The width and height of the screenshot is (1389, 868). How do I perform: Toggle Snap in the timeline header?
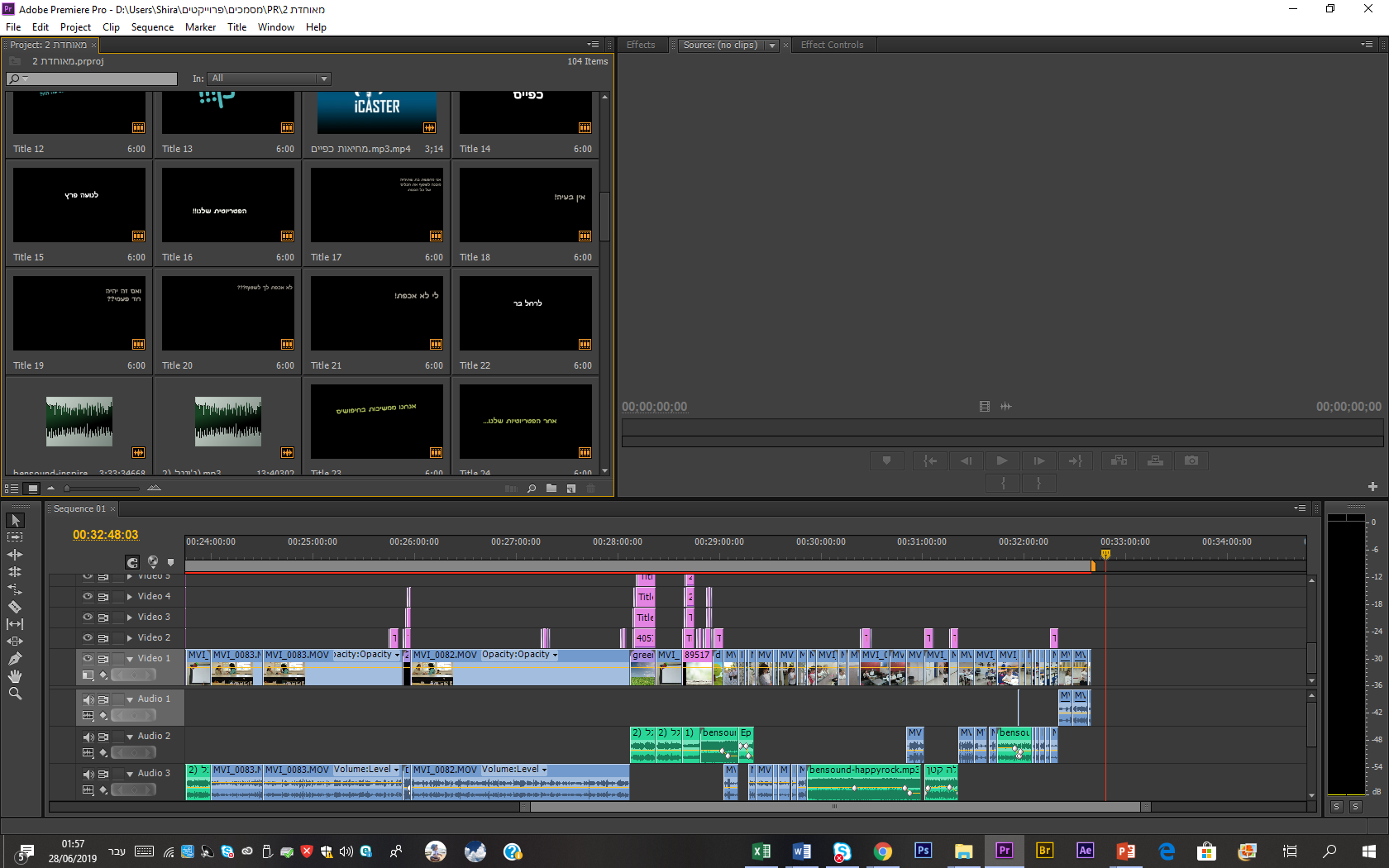point(132,562)
